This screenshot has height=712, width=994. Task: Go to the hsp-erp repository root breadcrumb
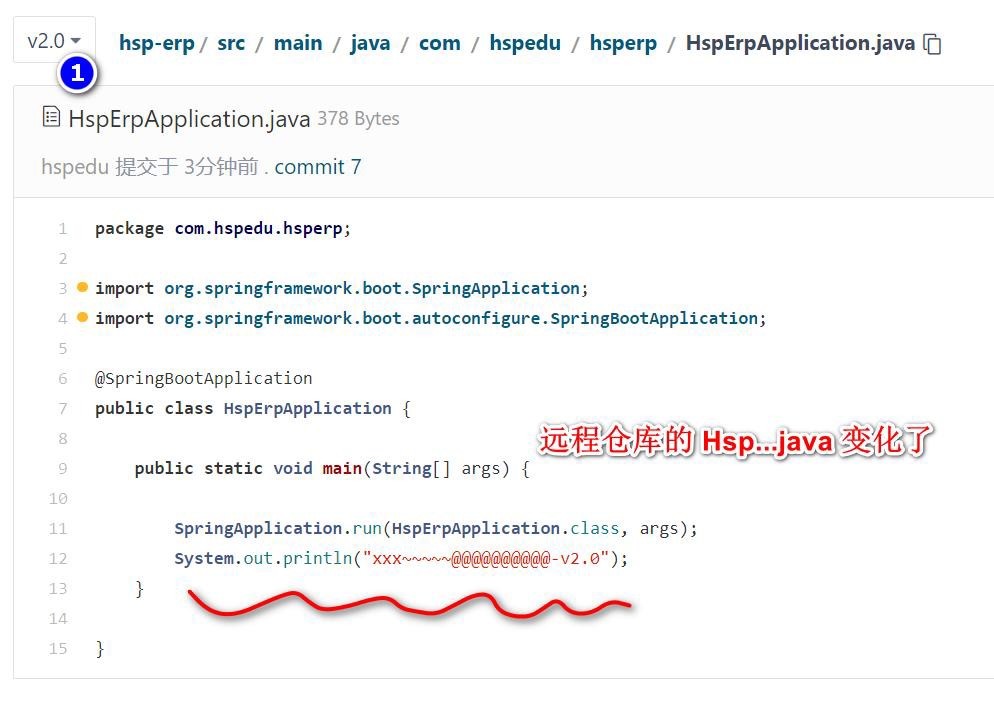[x=156, y=43]
